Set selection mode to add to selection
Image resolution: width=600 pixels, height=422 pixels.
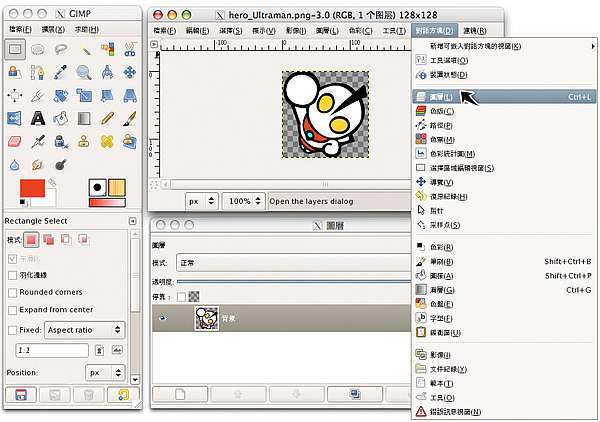(48, 240)
